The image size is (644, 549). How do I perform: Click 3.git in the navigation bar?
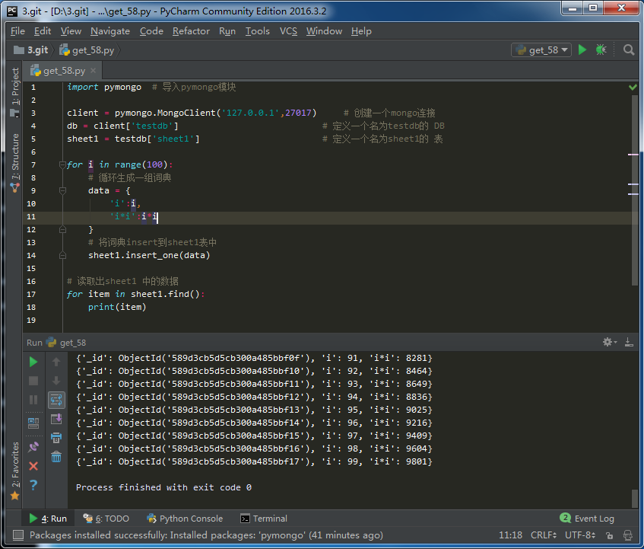tap(32, 50)
